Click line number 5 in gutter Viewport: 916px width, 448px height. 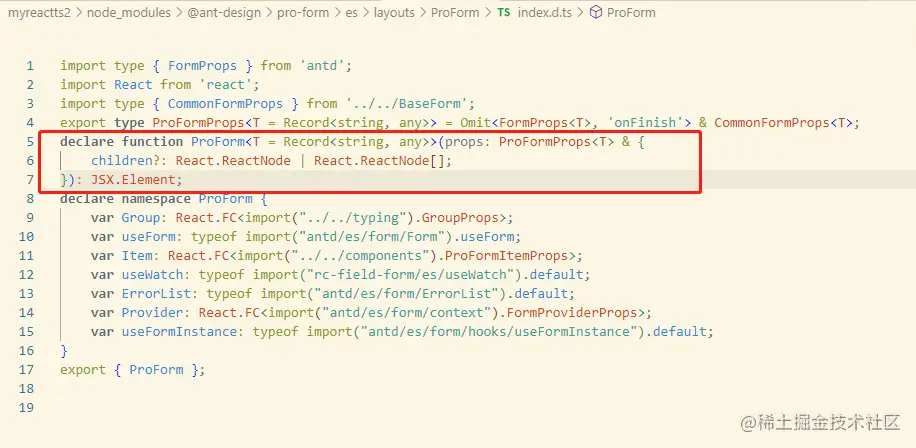point(30,141)
